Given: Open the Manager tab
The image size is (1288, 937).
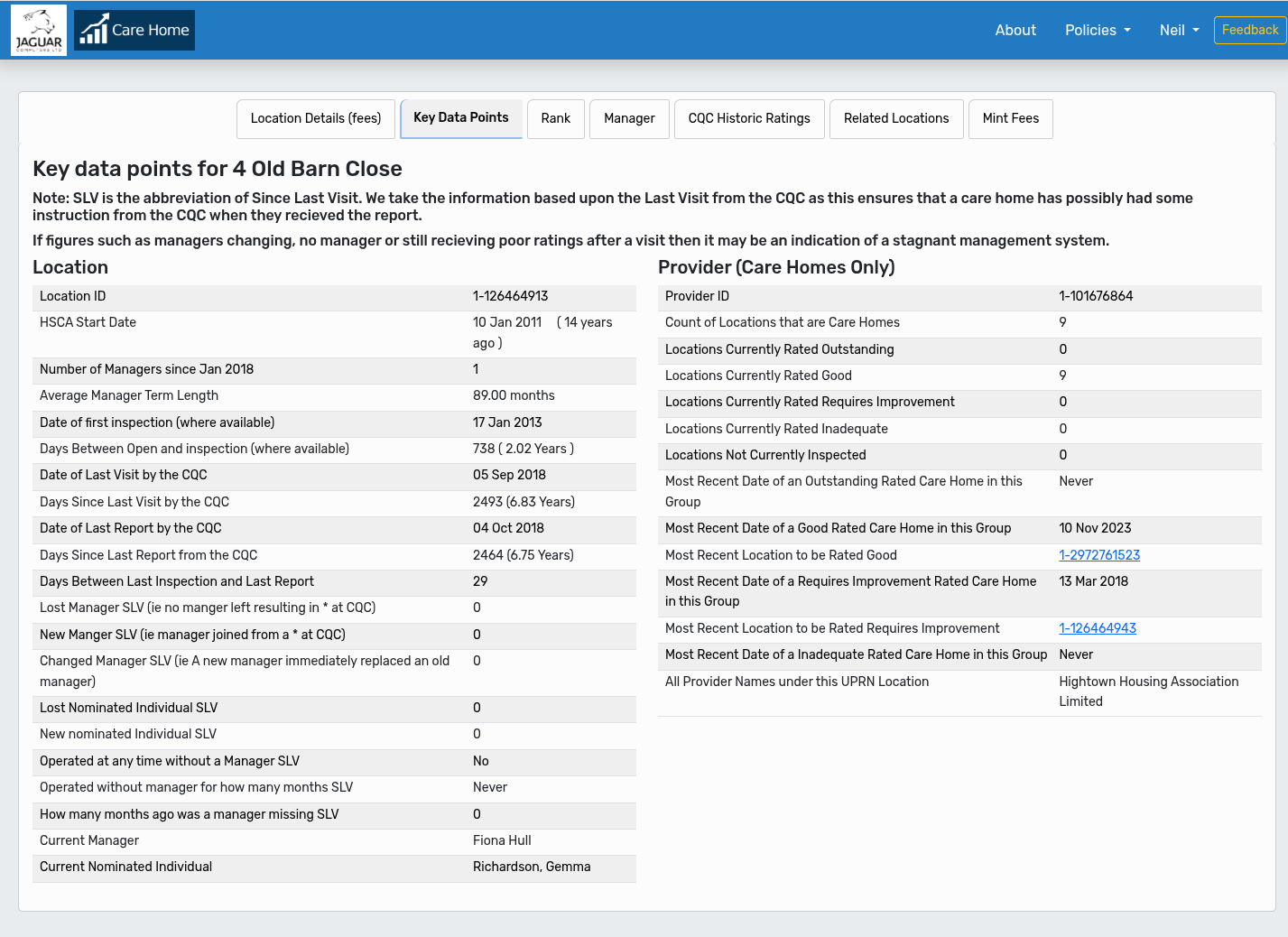Looking at the screenshot, I should pos(629,118).
